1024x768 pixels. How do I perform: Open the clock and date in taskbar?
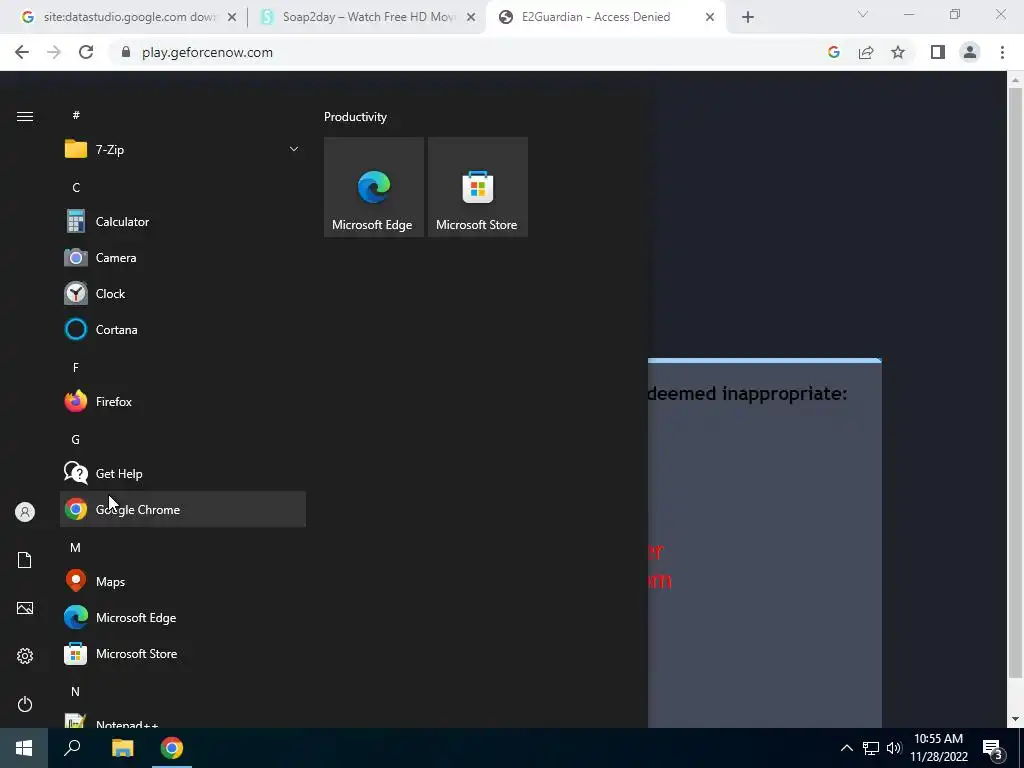click(938, 748)
